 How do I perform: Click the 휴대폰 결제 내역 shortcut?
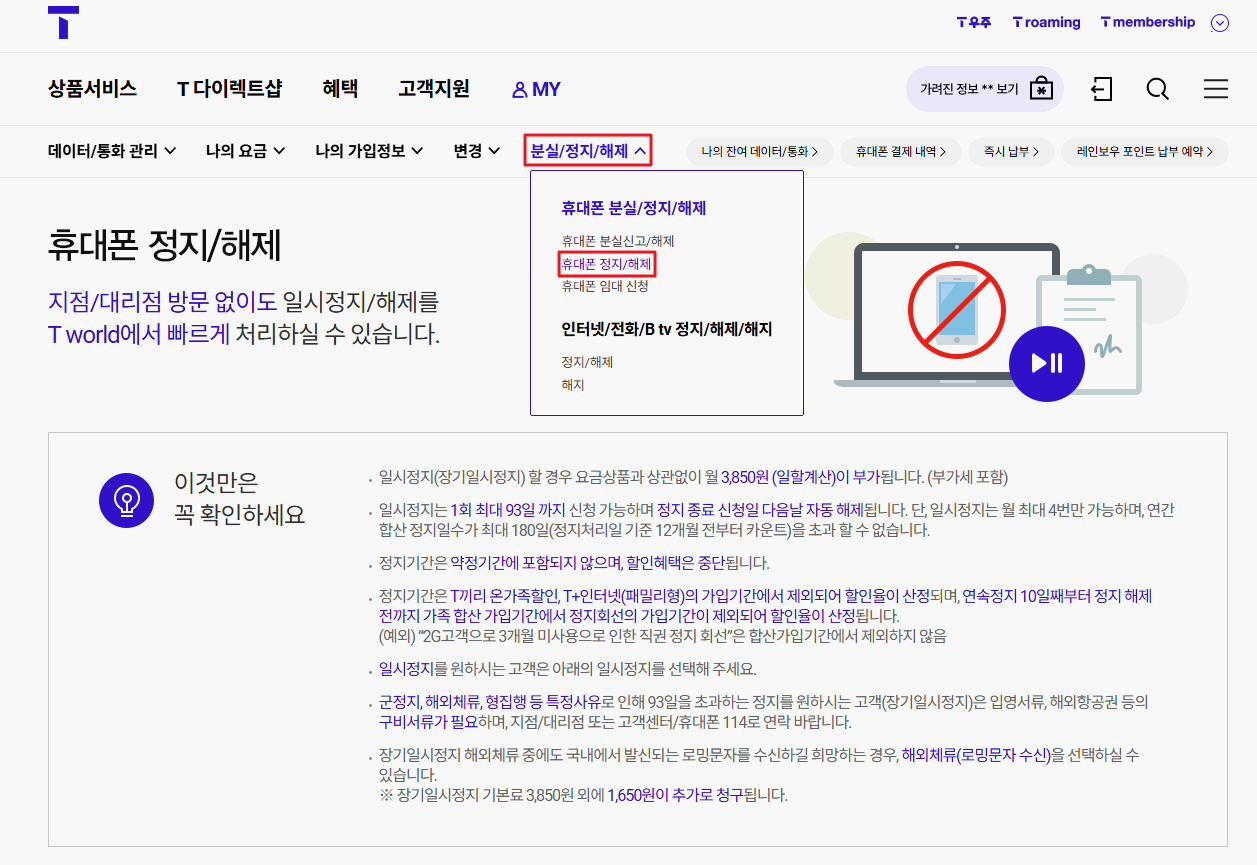[x=901, y=152]
